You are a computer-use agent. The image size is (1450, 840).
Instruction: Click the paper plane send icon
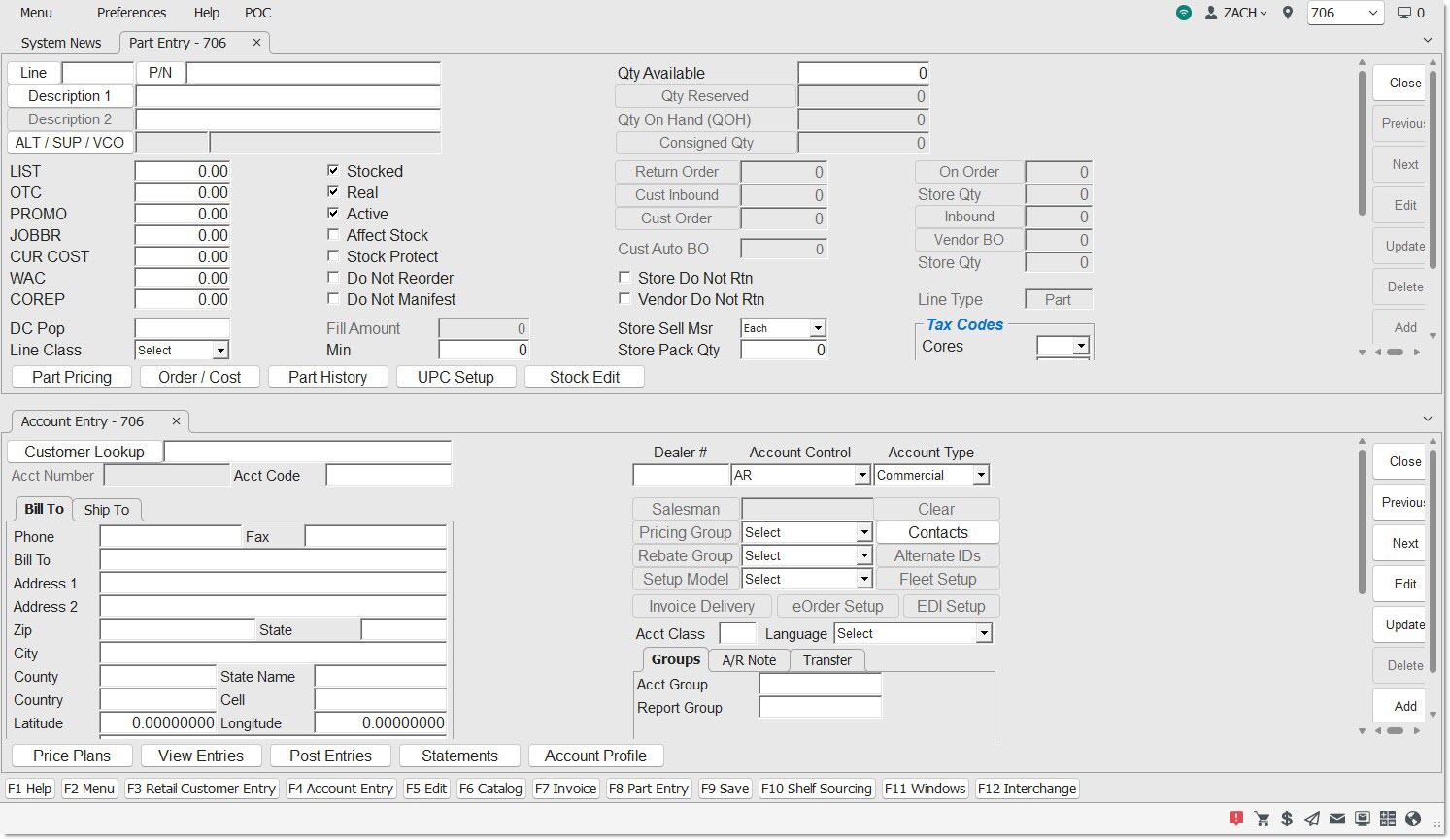(1312, 819)
